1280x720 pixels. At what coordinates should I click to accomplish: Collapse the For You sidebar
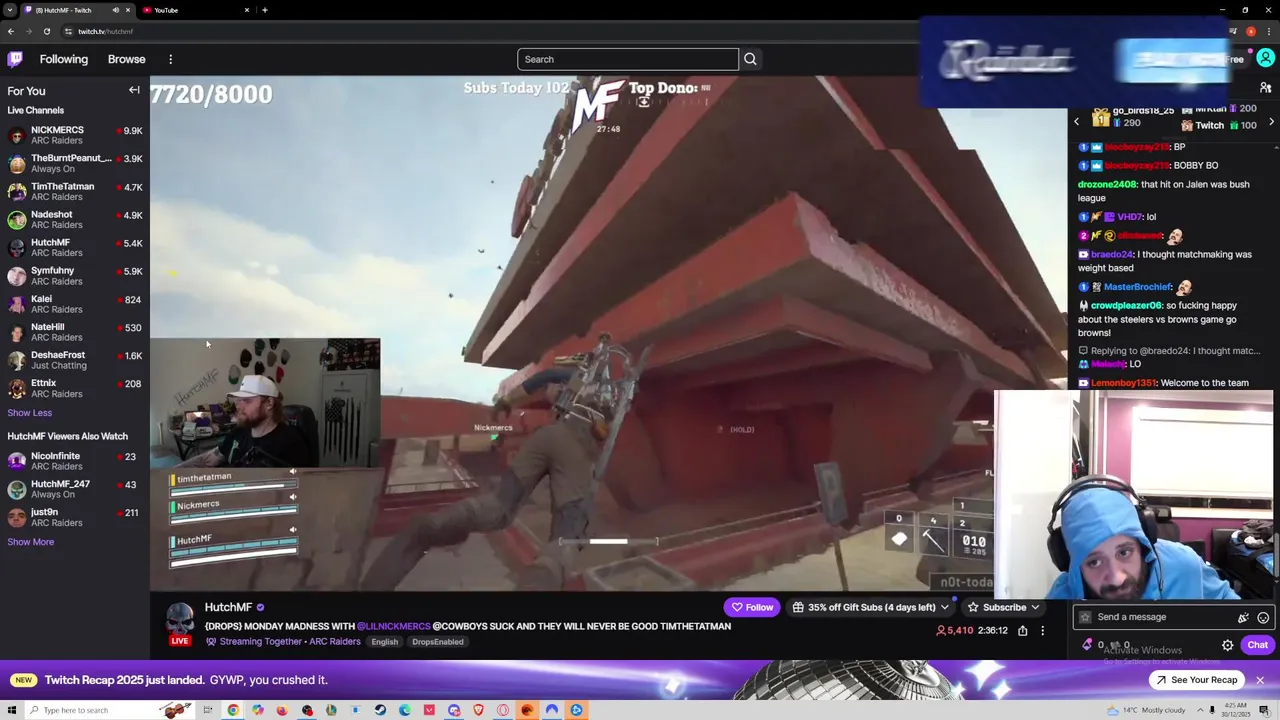point(134,90)
